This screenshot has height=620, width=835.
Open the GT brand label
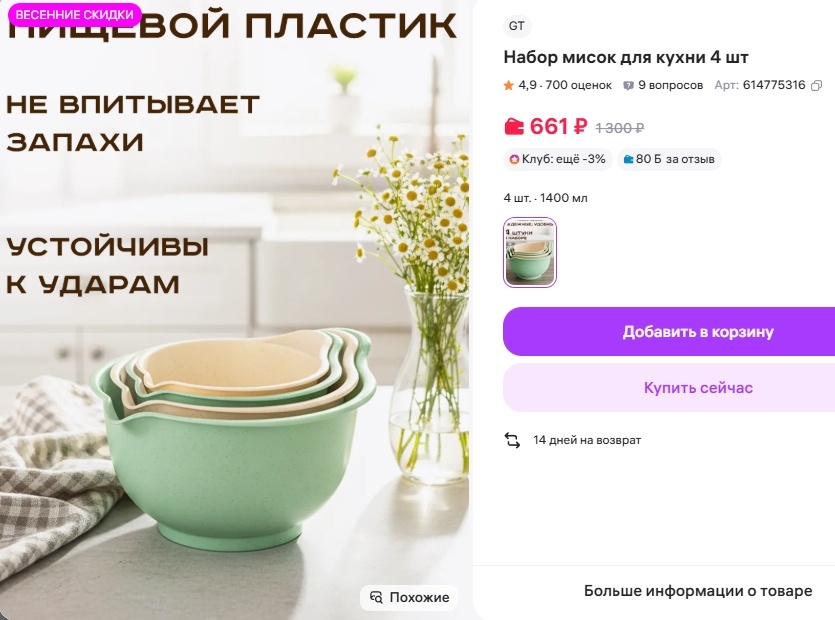[517, 26]
